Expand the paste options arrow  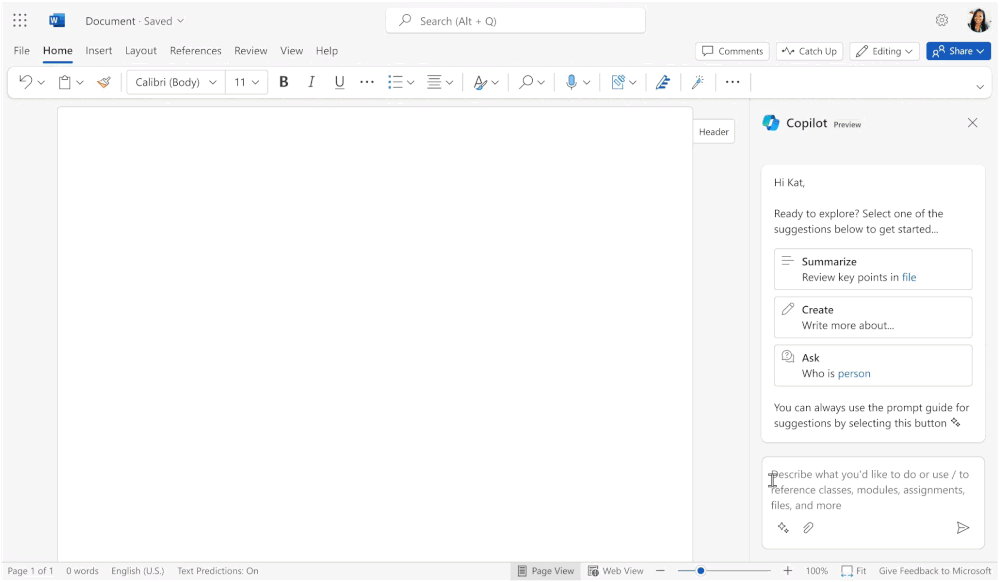pos(80,82)
